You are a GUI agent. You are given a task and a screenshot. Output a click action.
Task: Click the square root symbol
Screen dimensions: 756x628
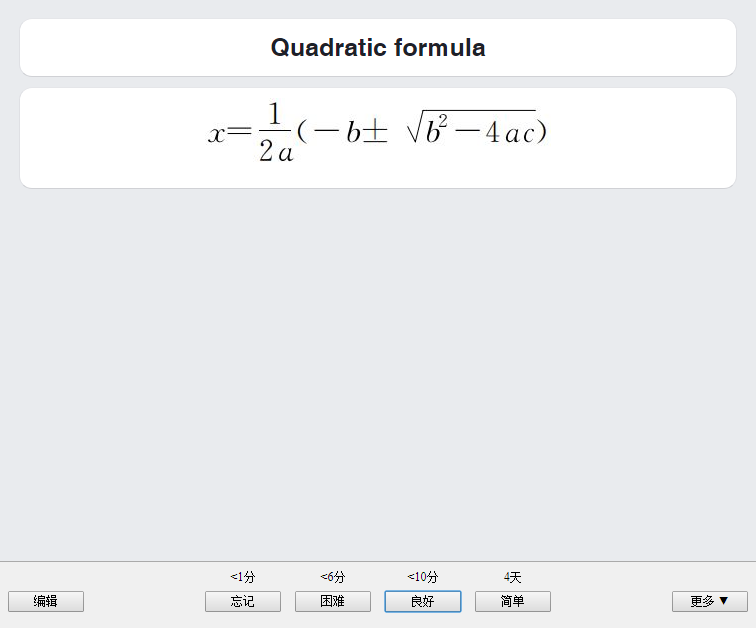[415, 127]
